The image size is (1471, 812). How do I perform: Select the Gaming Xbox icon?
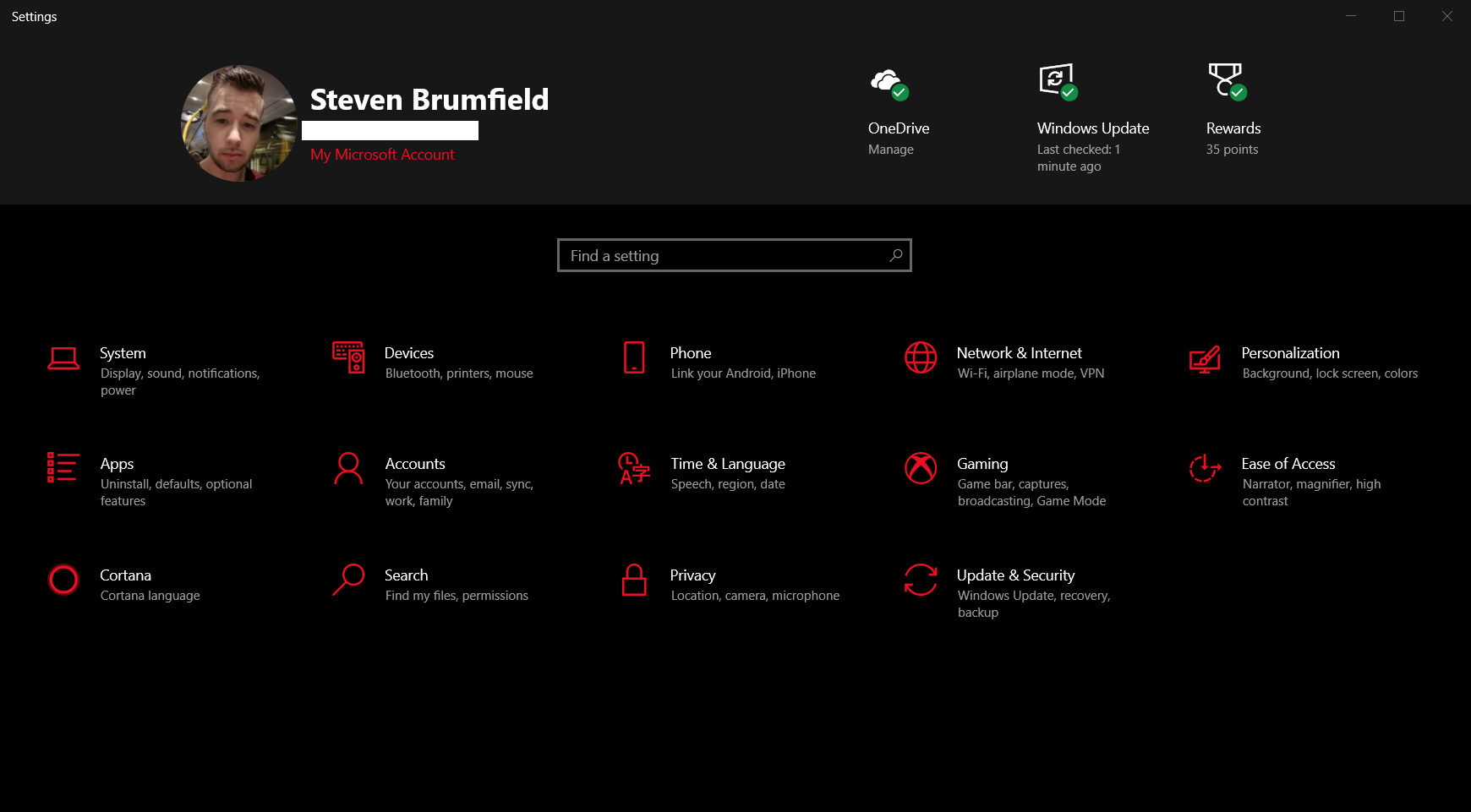click(x=921, y=468)
